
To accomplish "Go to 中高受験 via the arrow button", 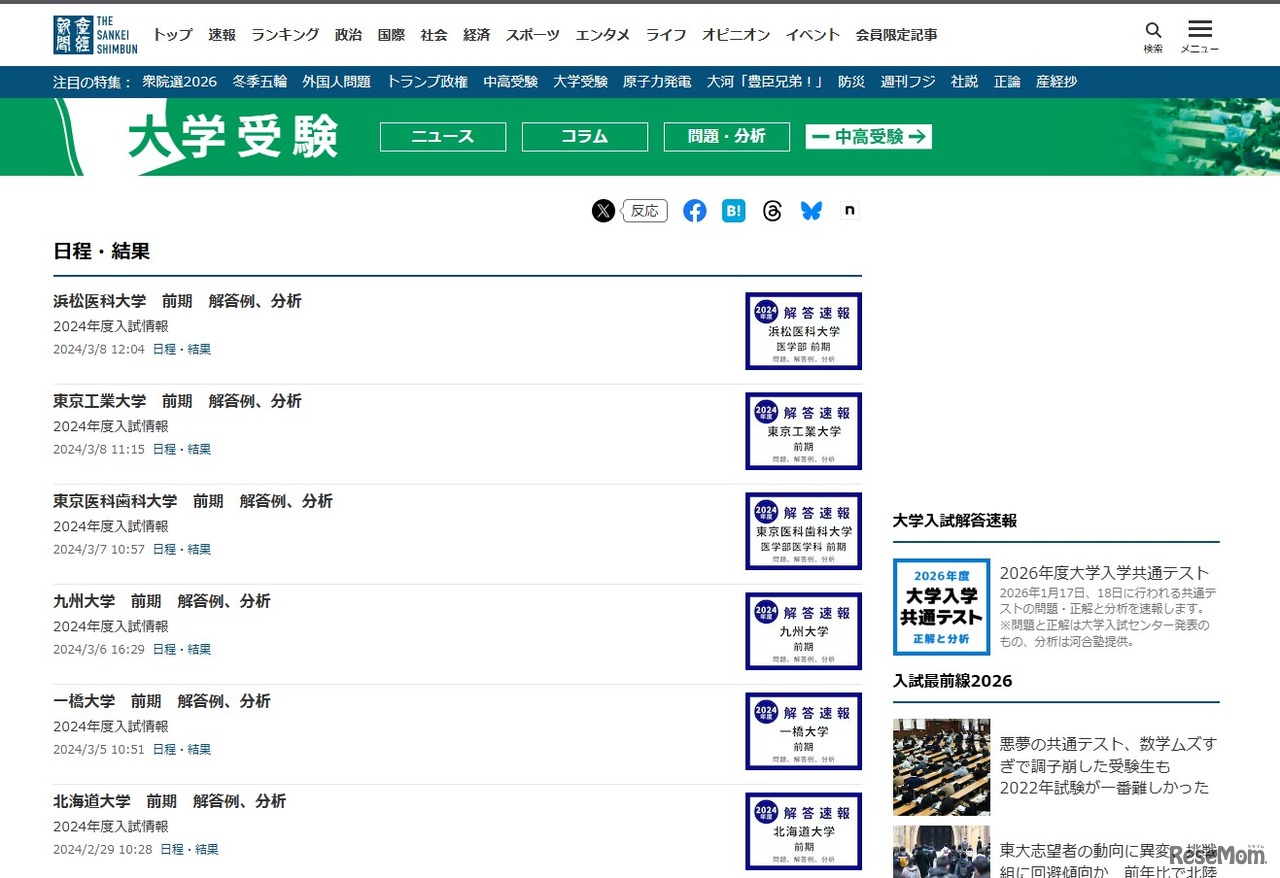I will (x=868, y=136).
